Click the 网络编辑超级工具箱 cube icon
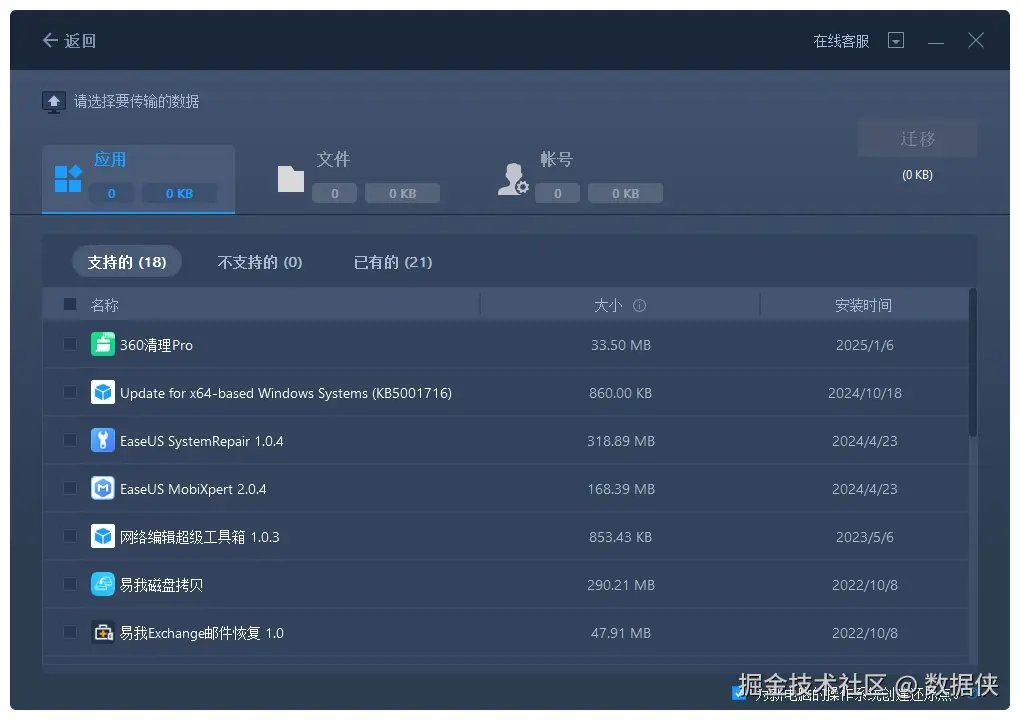The height and width of the screenshot is (720, 1020). coord(103,536)
